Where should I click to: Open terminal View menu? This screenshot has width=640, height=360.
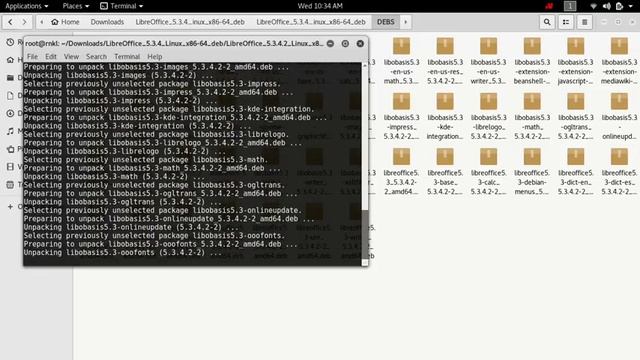point(71,56)
